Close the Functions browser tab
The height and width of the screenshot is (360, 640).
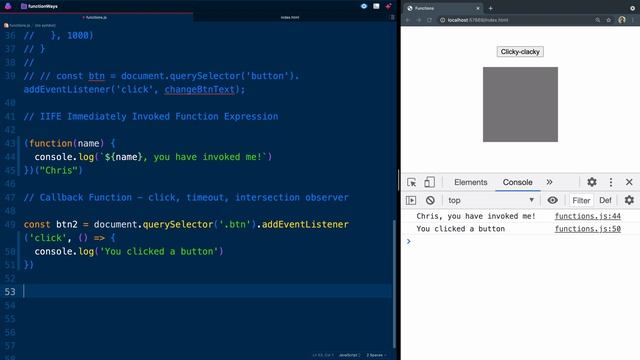tap(478, 8)
